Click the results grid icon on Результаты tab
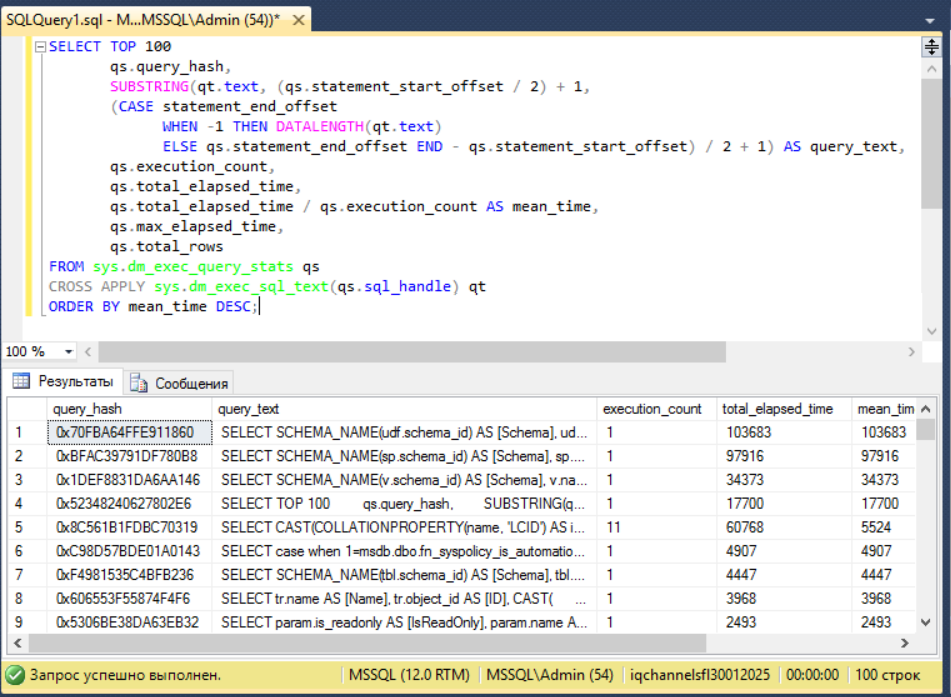Viewport: 951px width, 697px height. (21, 381)
